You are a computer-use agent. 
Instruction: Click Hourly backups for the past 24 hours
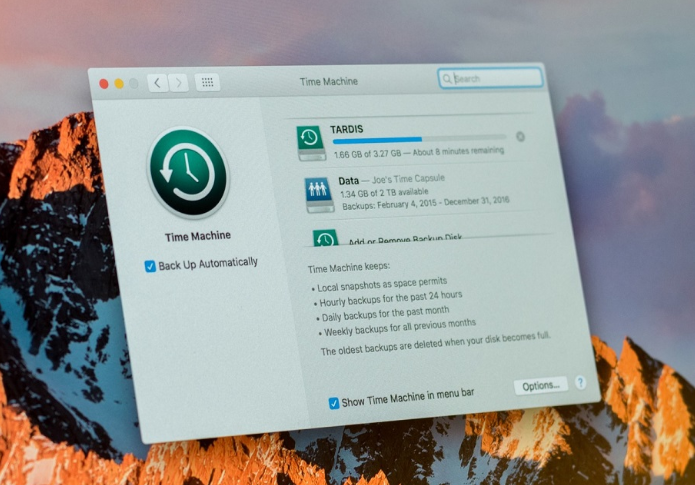tap(390, 298)
